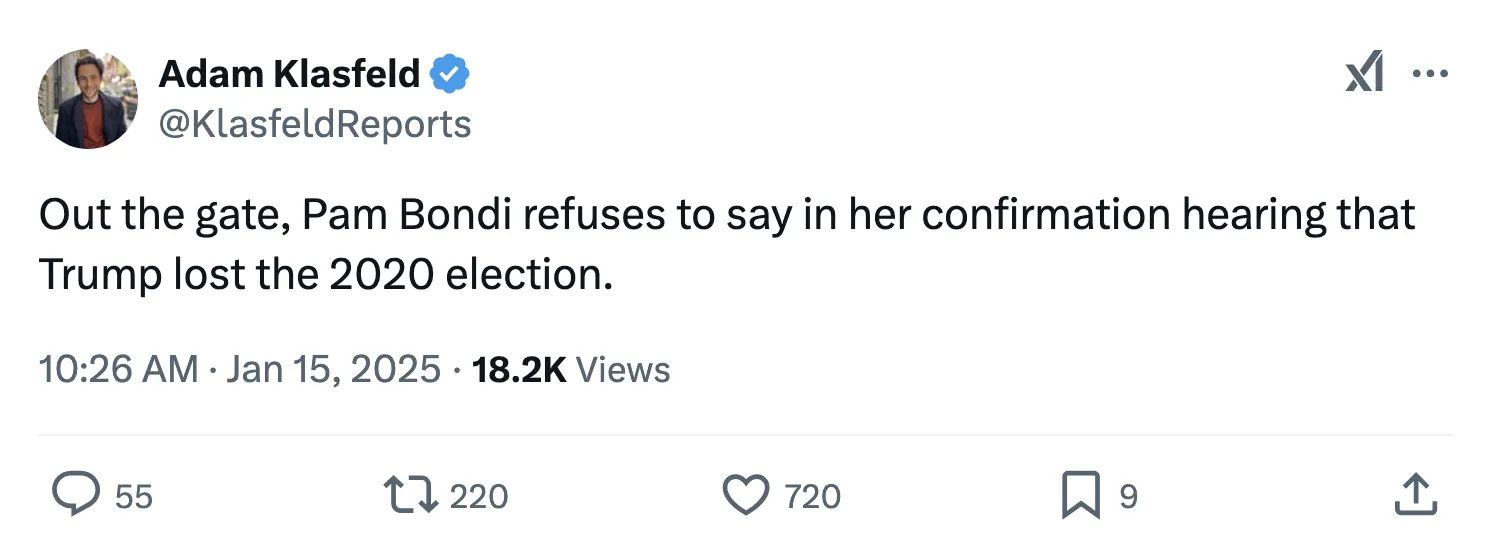Click the bookmark count of 9

1128,496
